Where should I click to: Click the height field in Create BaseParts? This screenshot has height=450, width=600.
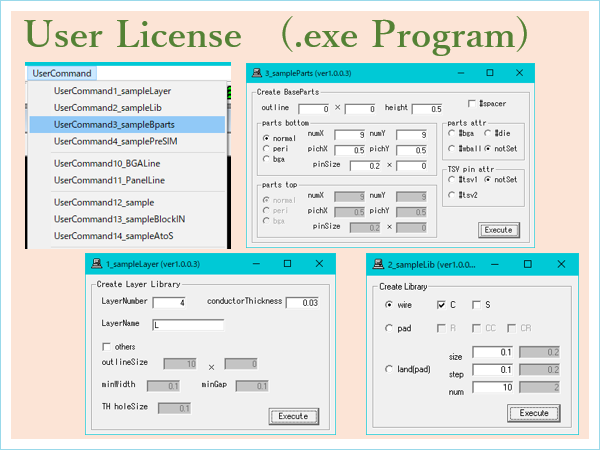pos(427,108)
